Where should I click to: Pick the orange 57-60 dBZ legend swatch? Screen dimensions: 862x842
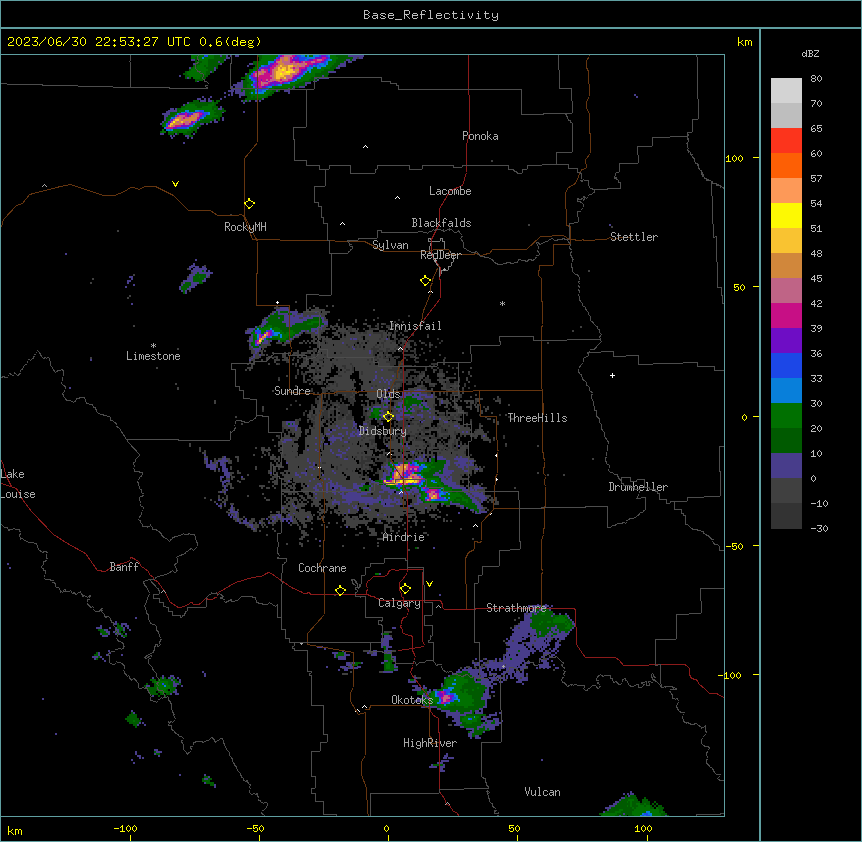click(786, 165)
